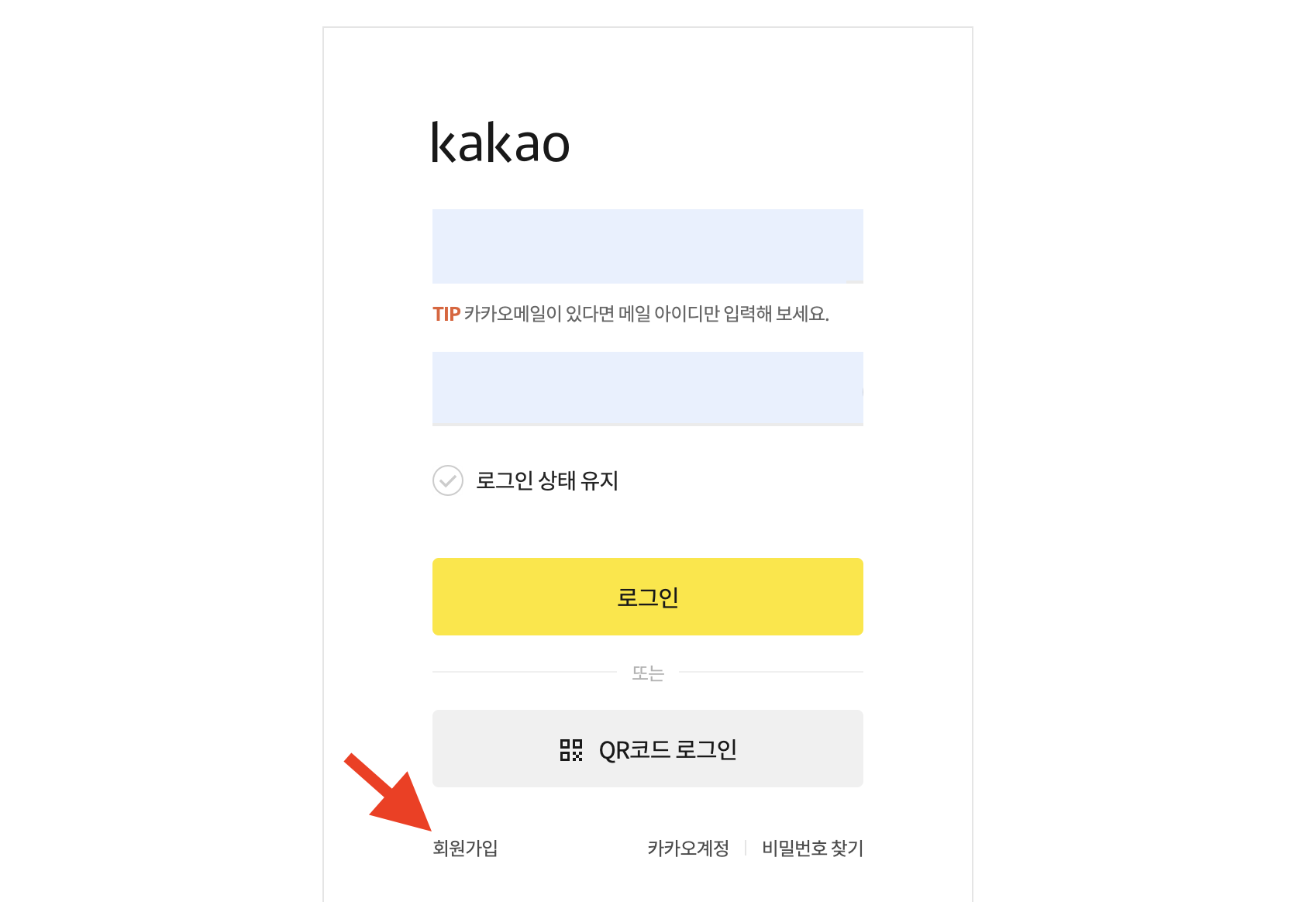The height and width of the screenshot is (902, 1316).
Task: Open 회원가입 to register an account
Action: click(463, 848)
